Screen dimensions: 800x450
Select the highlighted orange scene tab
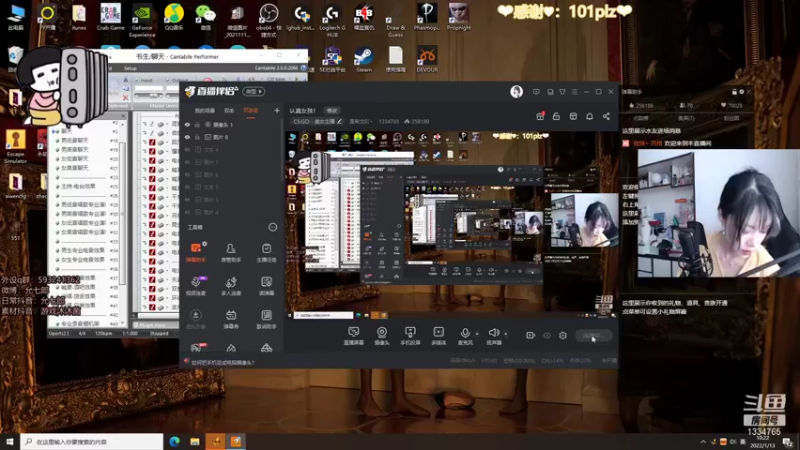pos(251,110)
